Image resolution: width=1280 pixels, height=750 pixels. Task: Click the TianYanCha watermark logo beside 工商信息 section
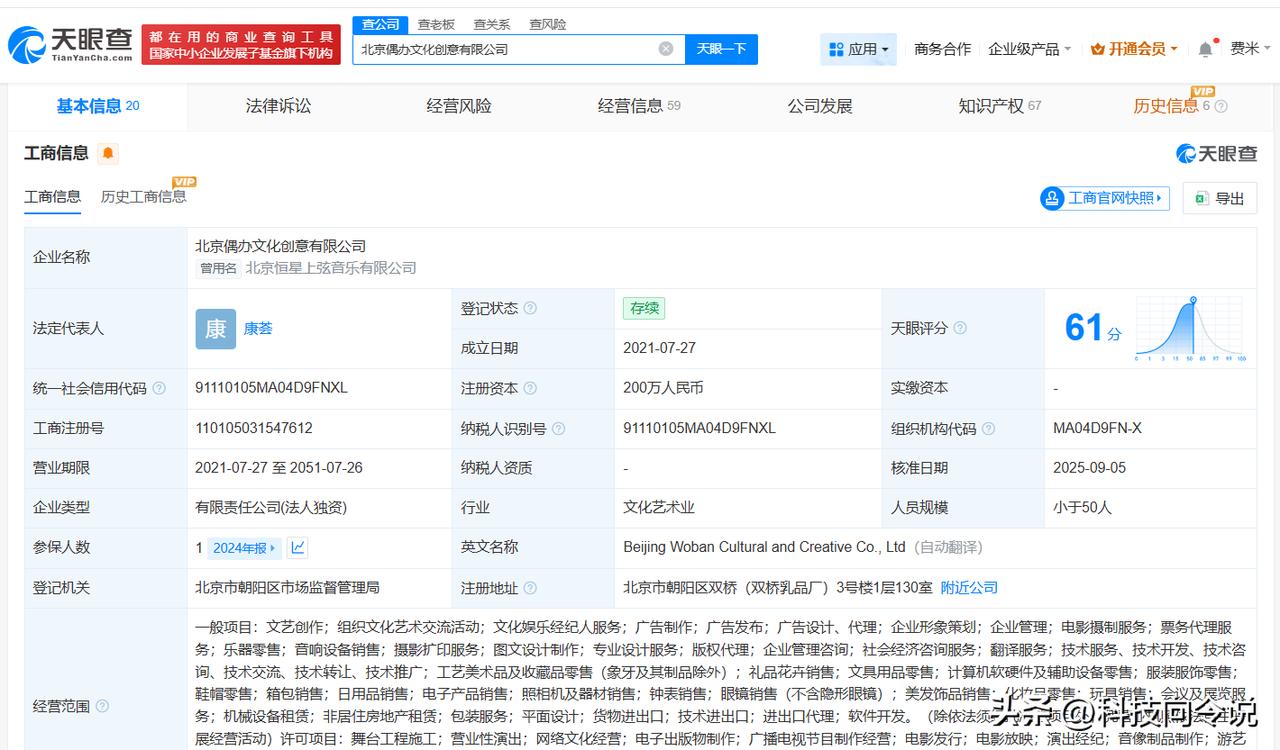(1216, 153)
